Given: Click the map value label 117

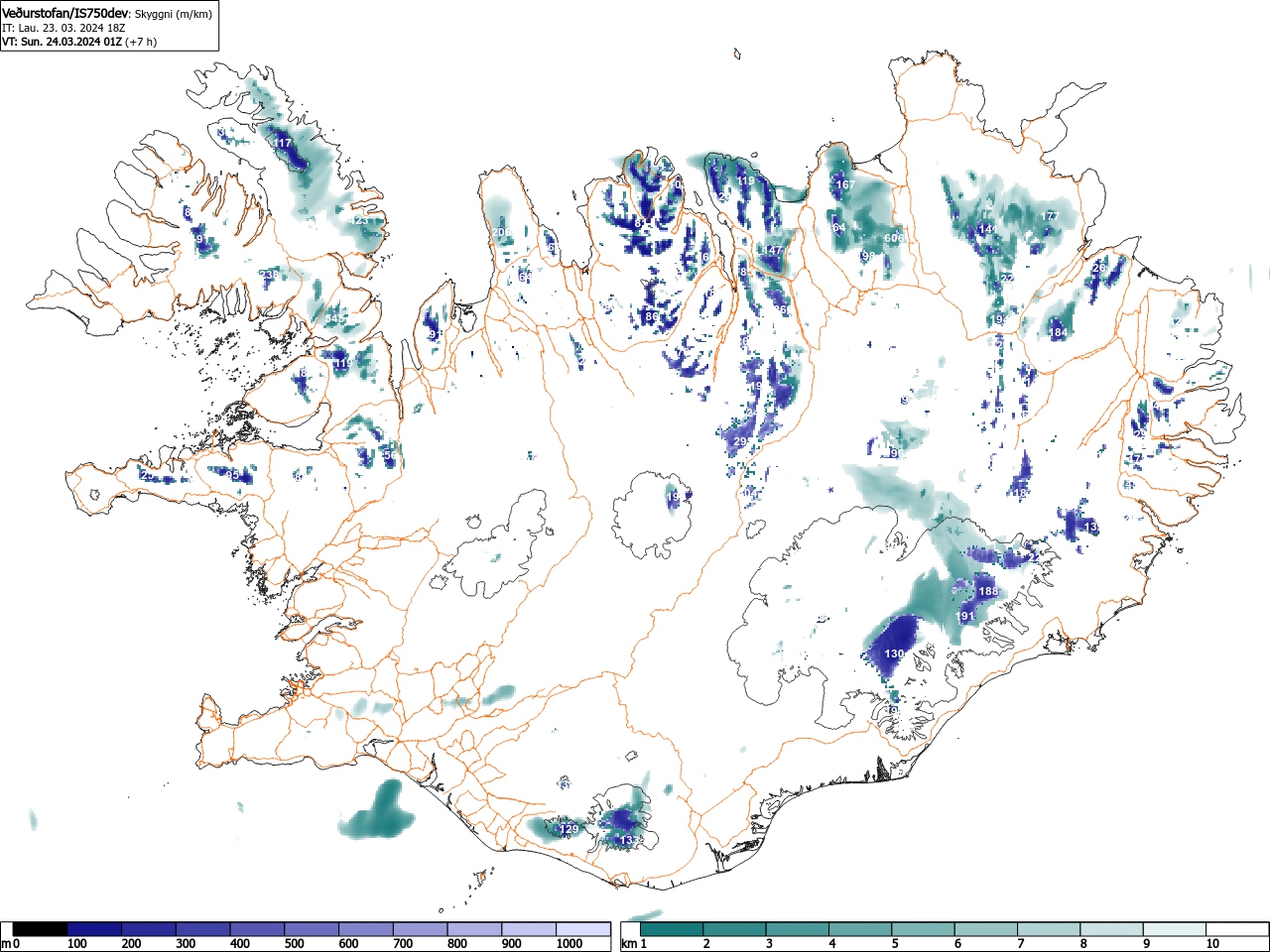Looking at the screenshot, I should point(283,144).
